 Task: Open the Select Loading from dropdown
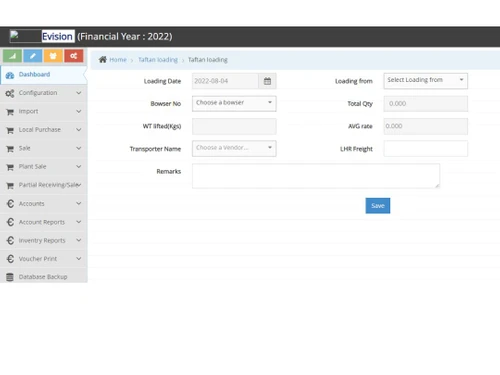(x=426, y=81)
